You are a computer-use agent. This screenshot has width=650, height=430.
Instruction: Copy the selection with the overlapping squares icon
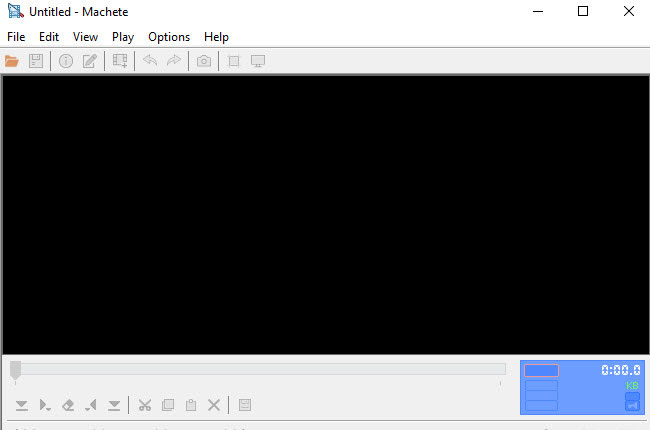pyautogui.click(x=168, y=405)
